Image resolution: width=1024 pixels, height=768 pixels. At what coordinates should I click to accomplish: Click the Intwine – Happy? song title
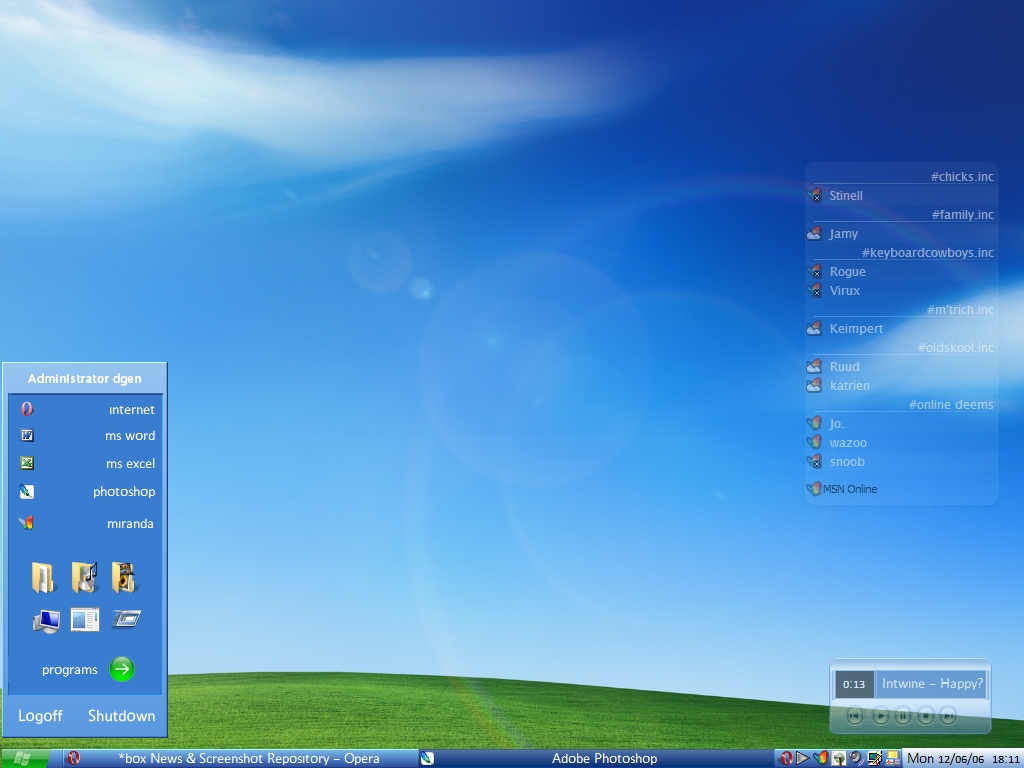tap(932, 684)
